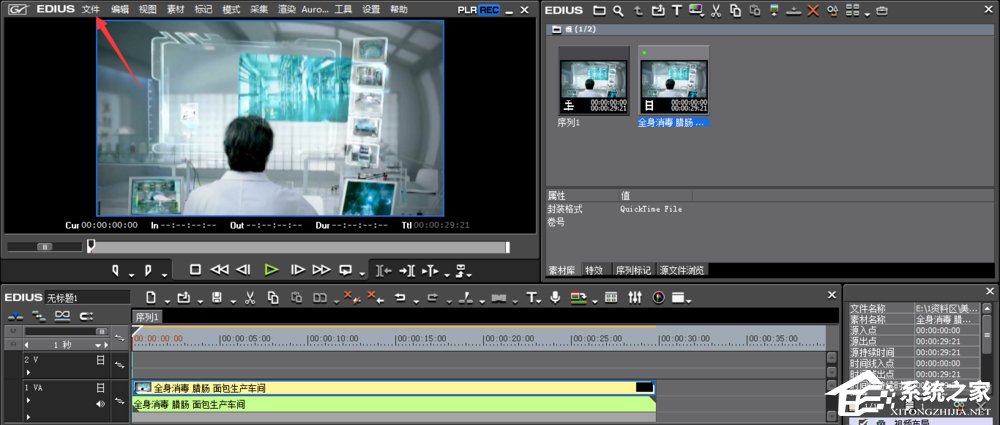Click the orange delete X icon in bin toolbar
The width and height of the screenshot is (1000, 425).
[812, 10]
